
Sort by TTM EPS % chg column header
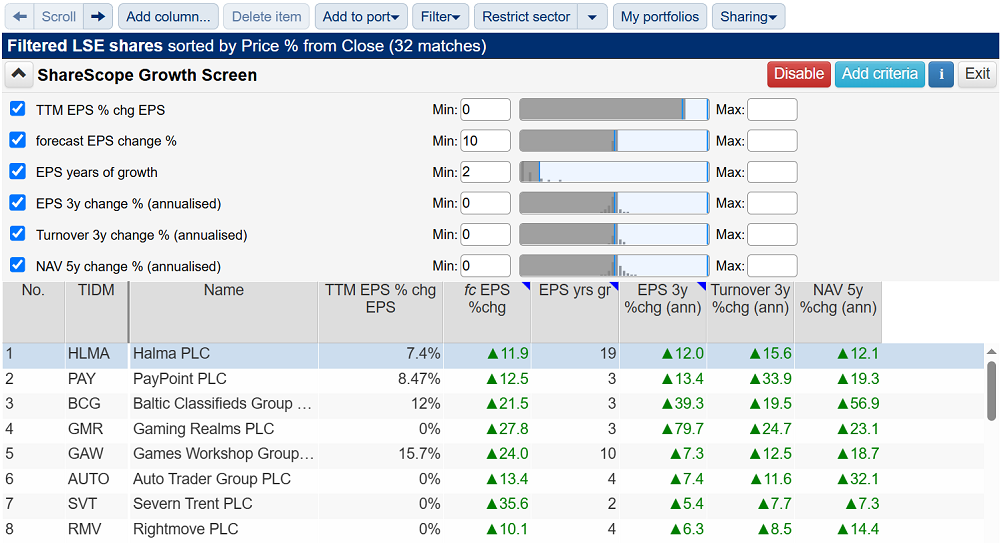381,312
